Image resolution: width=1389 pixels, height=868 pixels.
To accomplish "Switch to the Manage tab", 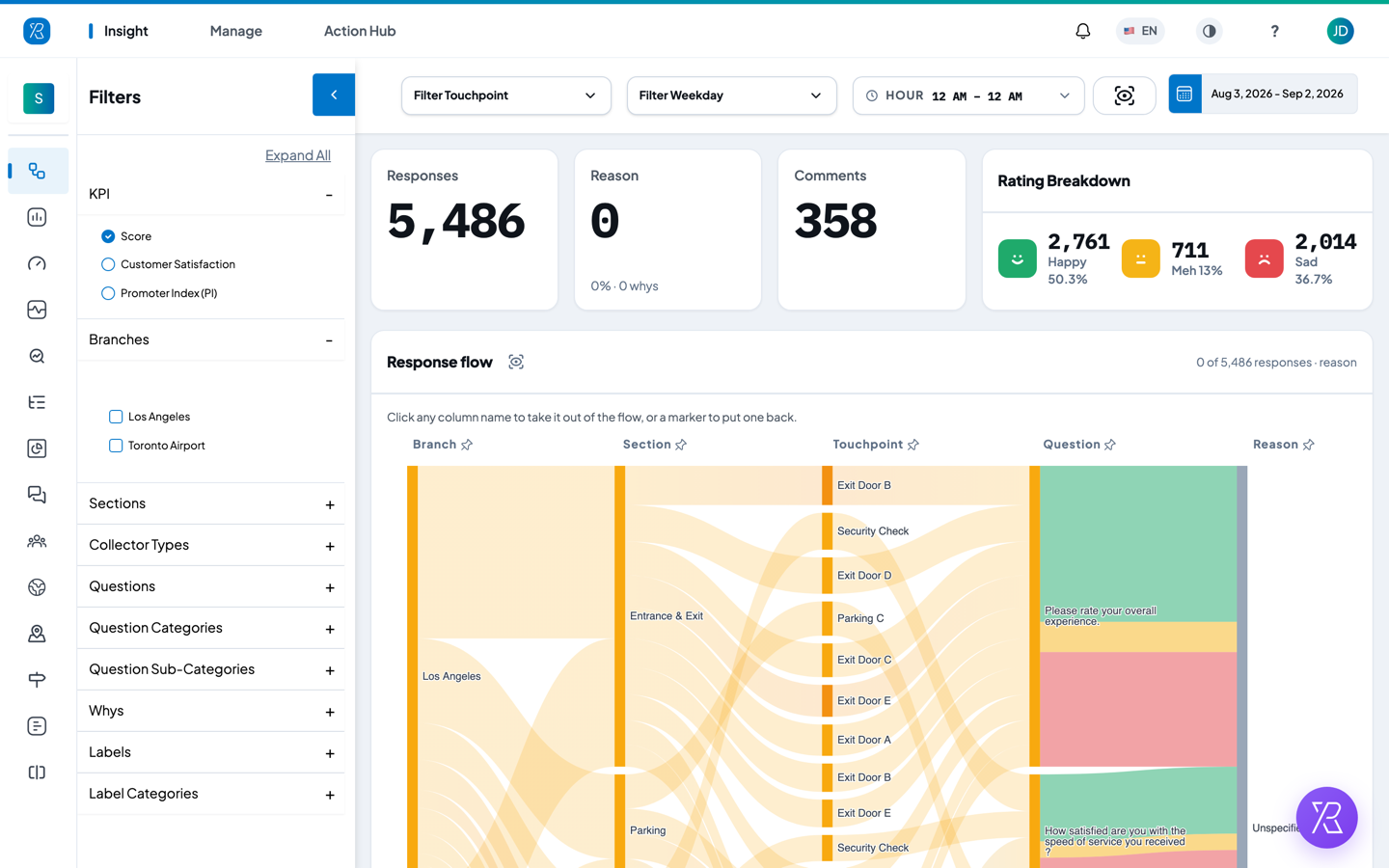I will point(236,31).
